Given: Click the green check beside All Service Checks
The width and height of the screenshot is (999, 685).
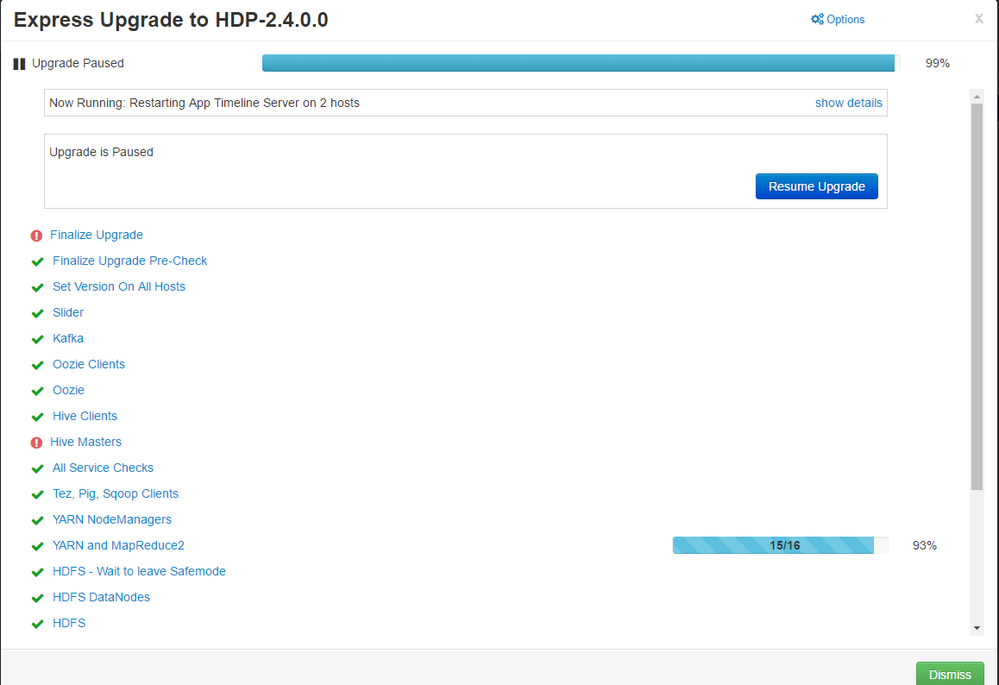Looking at the screenshot, I should tap(38, 469).
